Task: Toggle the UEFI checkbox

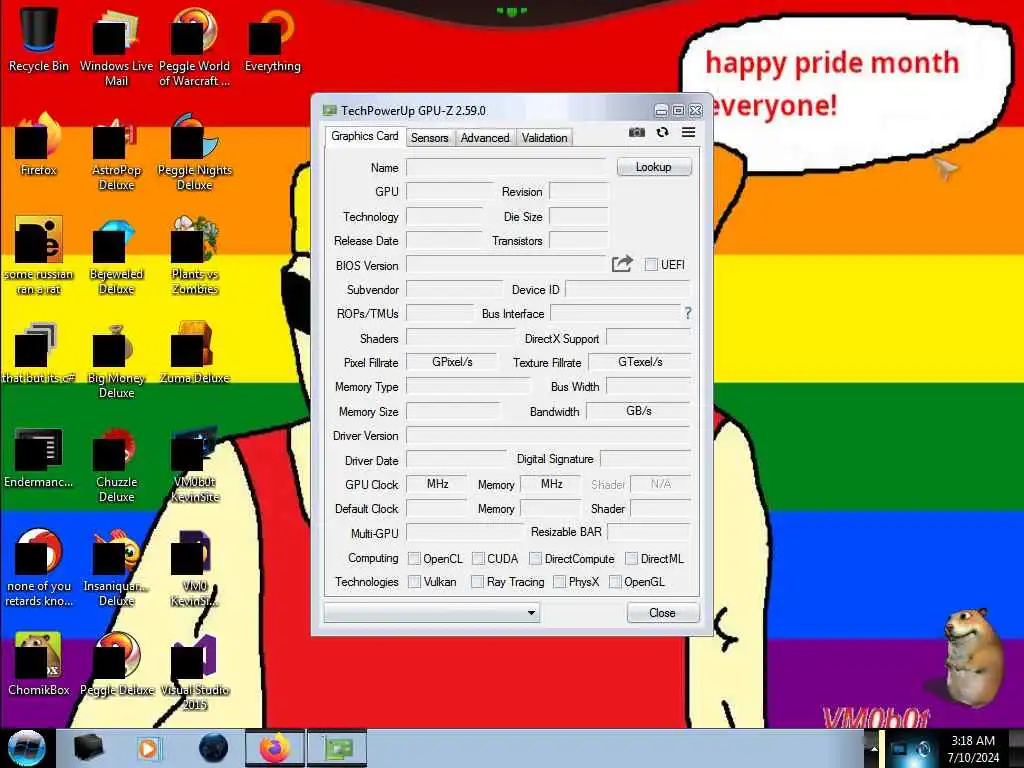Action: [651, 264]
